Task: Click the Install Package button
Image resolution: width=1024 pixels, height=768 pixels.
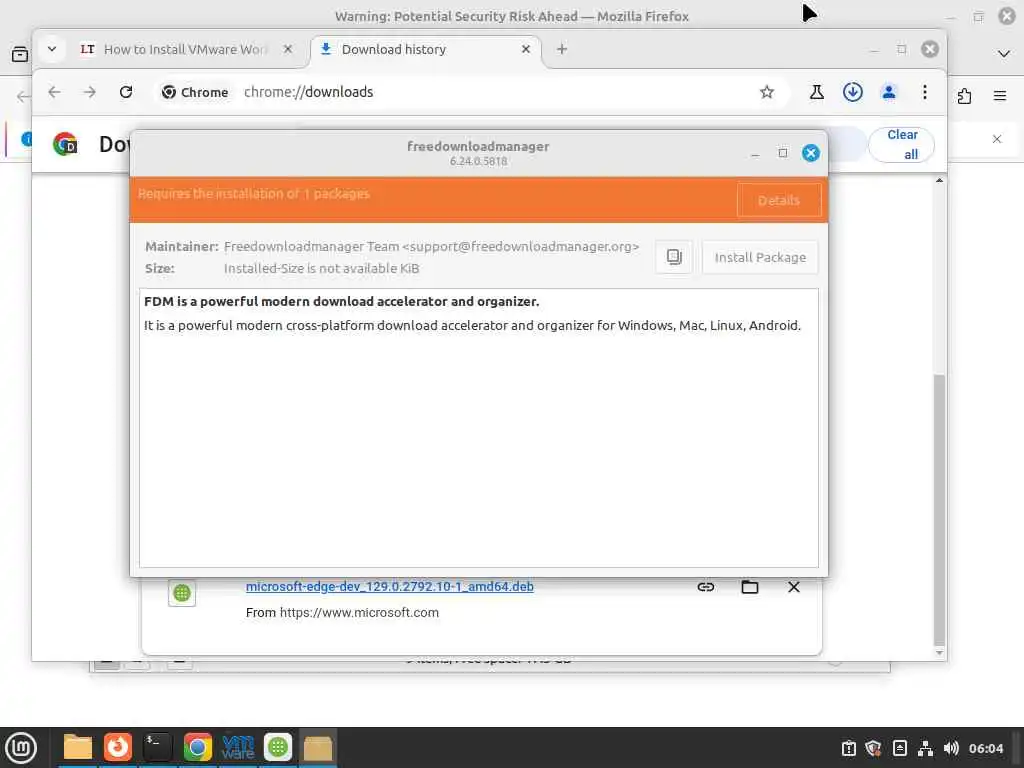Action: [760, 257]
